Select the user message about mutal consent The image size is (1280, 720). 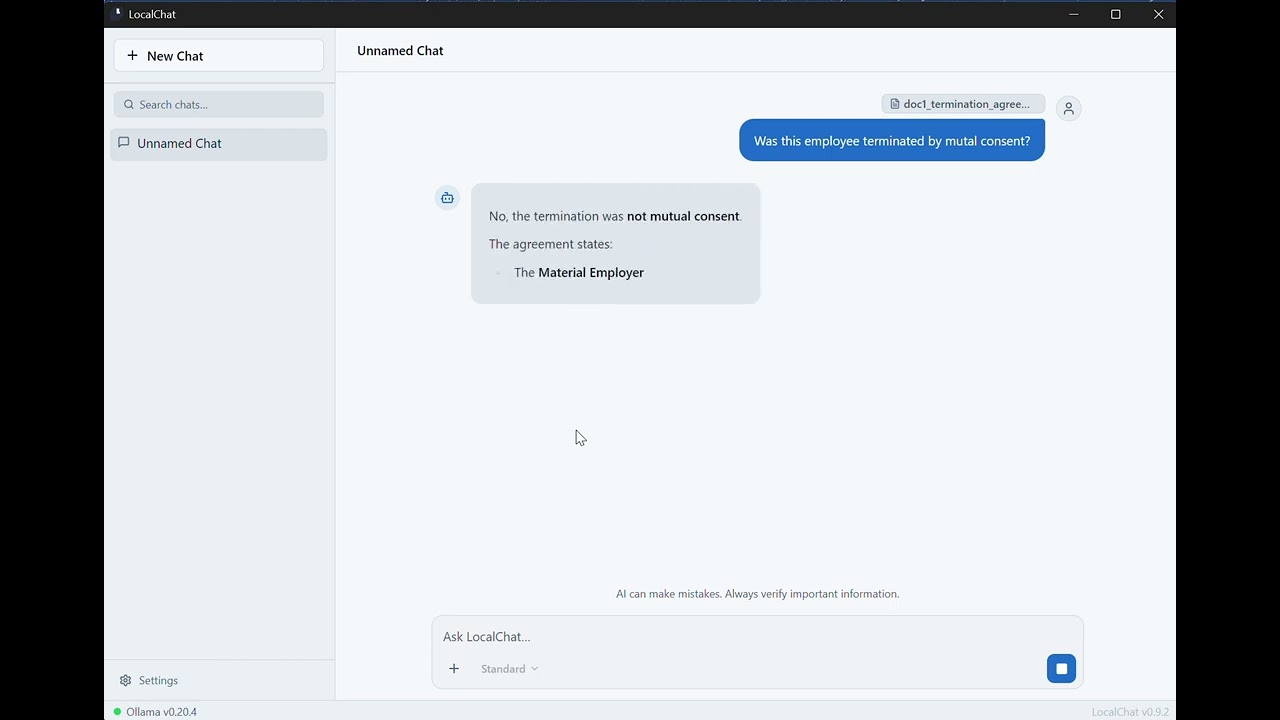pos(892,141)
